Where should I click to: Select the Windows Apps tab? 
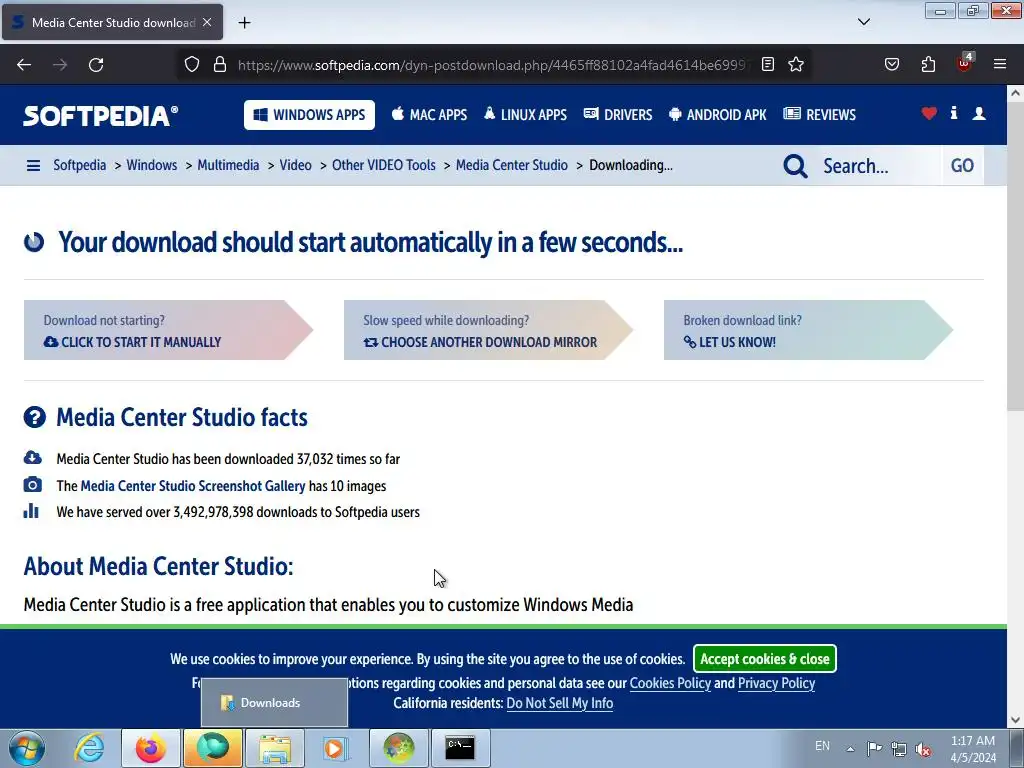(310, 115)
